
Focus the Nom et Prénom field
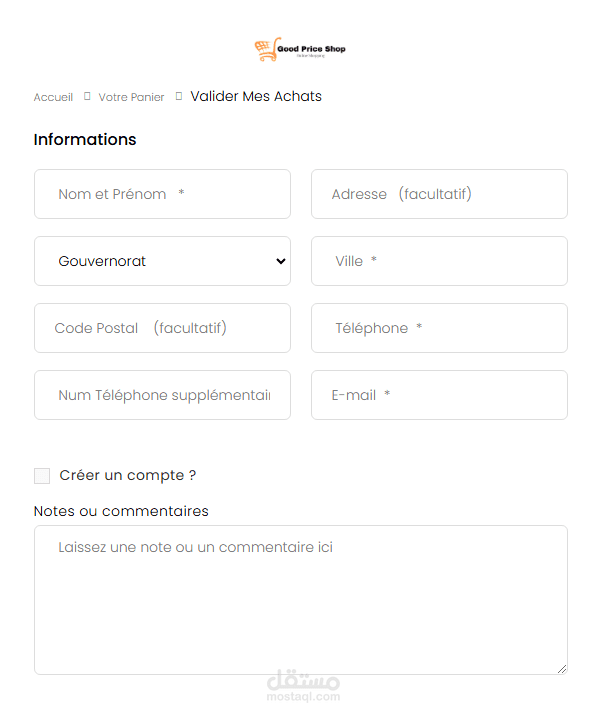pyautogui.click(x=162, y=194)
